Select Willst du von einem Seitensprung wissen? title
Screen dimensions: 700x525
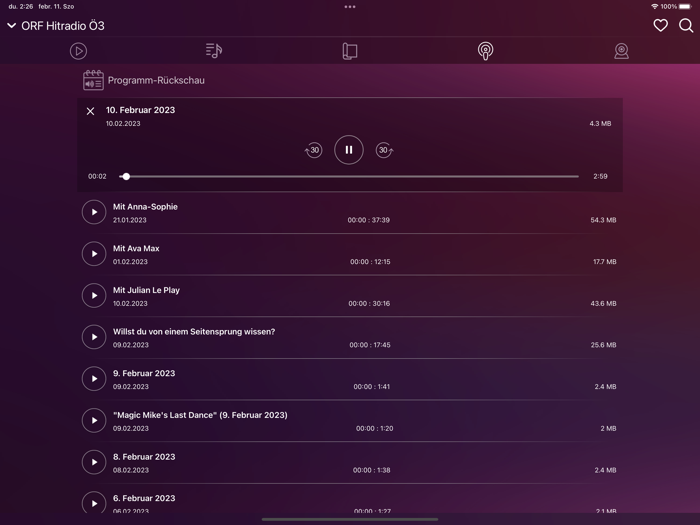click(x=194, y=332)
